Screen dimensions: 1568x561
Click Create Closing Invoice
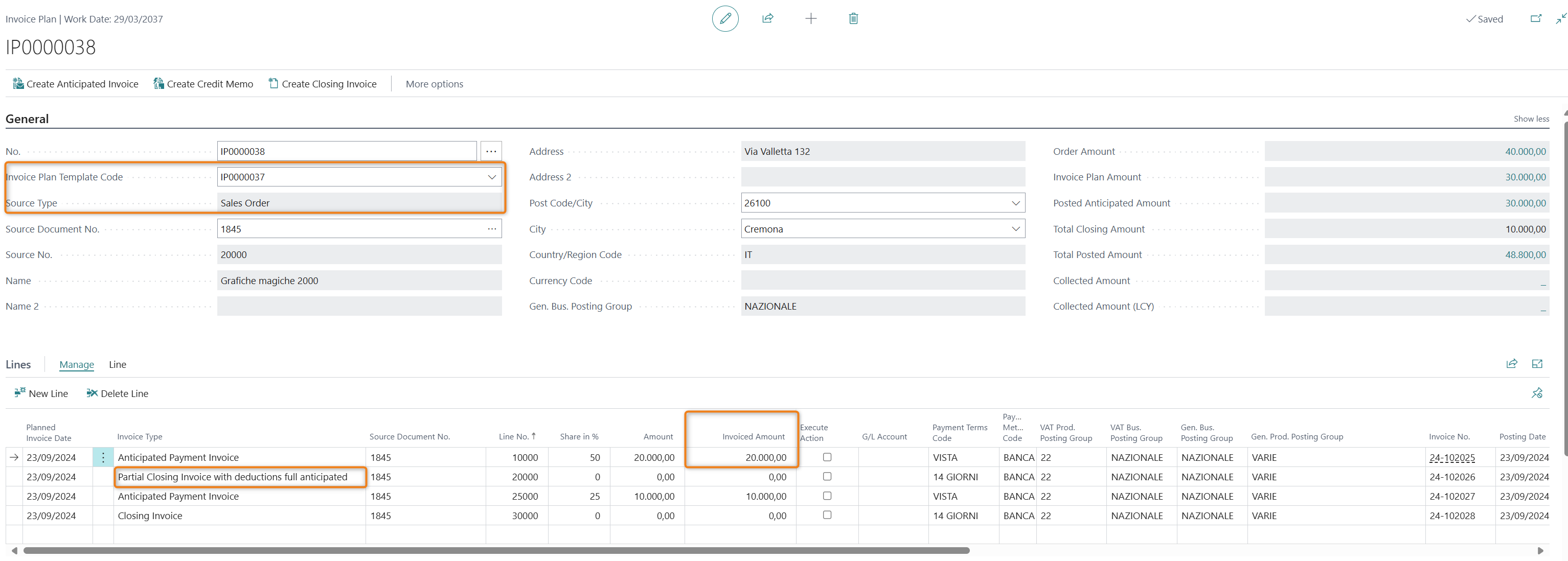click(x=323, y=84)
